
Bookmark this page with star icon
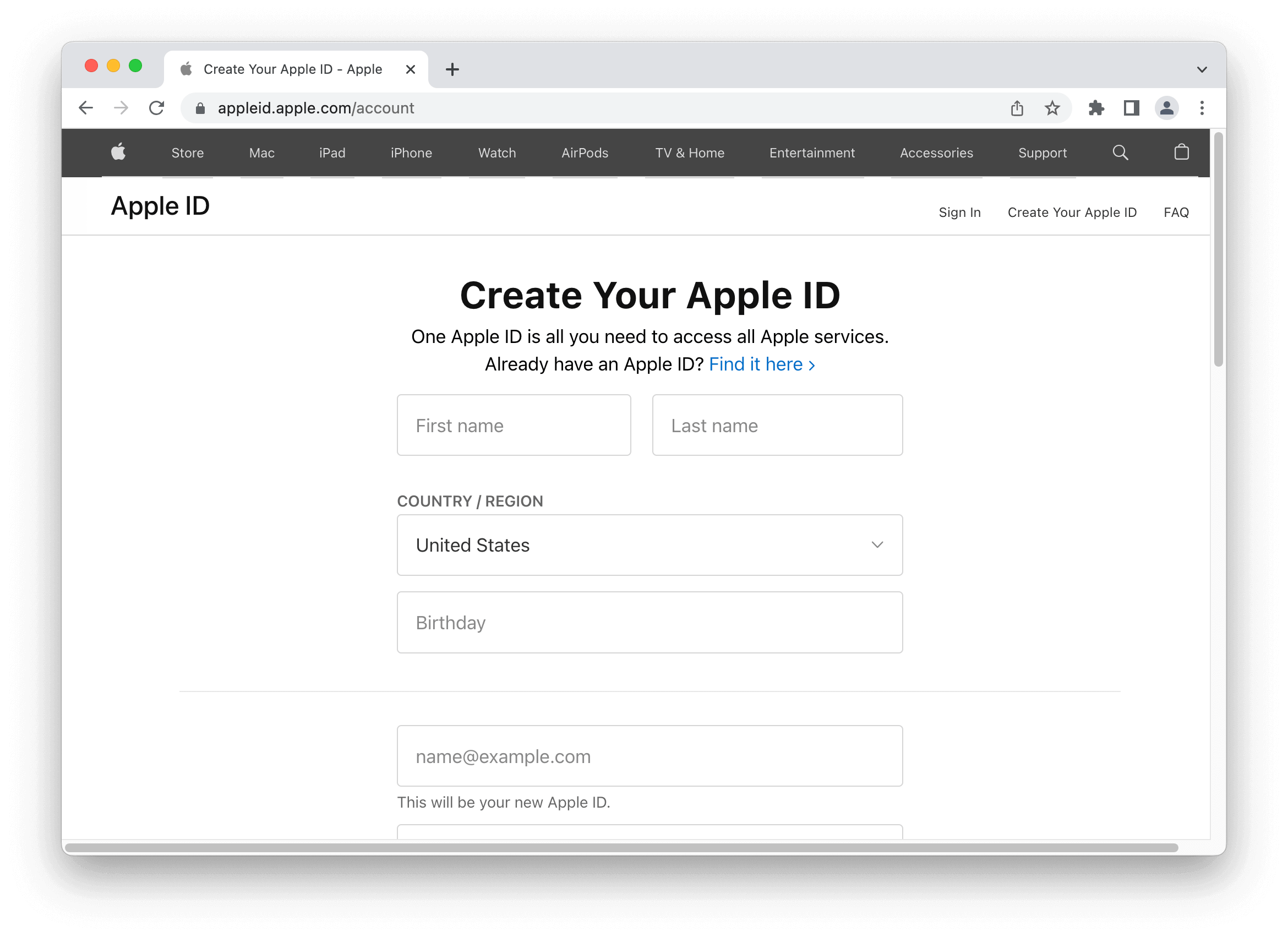point(1052,108)
